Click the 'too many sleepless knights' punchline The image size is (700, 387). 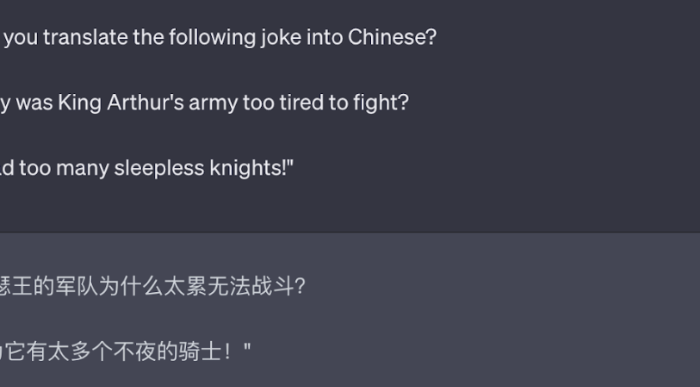[147, 169]
